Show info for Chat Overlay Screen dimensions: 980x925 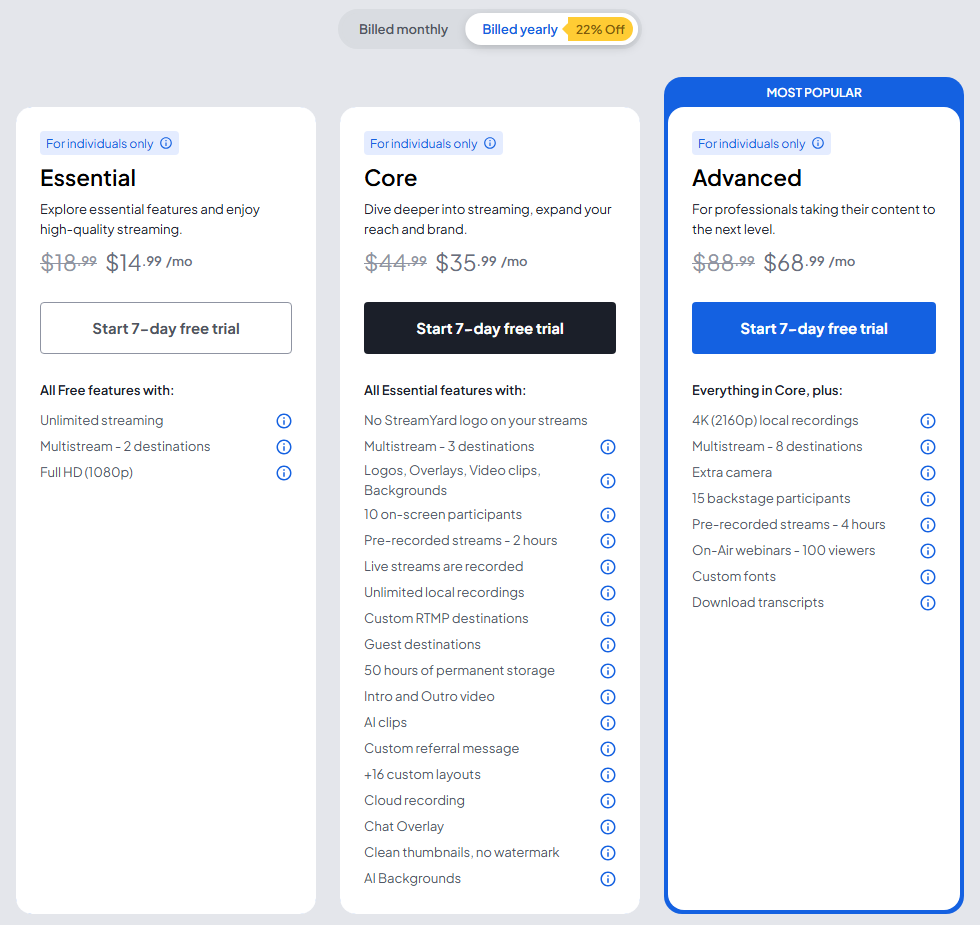point(608,827)
